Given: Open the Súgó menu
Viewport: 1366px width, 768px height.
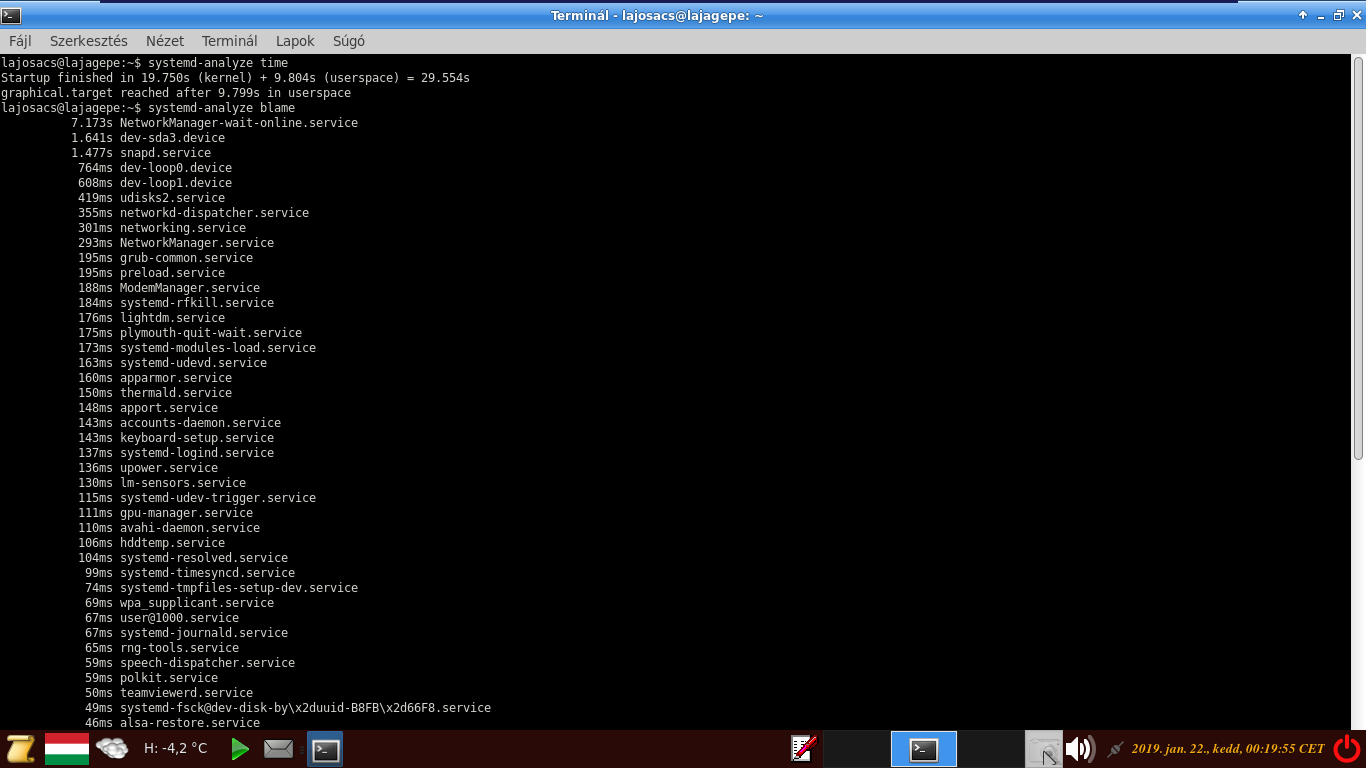Looking at the screenshot, I should tap(348, 41).
